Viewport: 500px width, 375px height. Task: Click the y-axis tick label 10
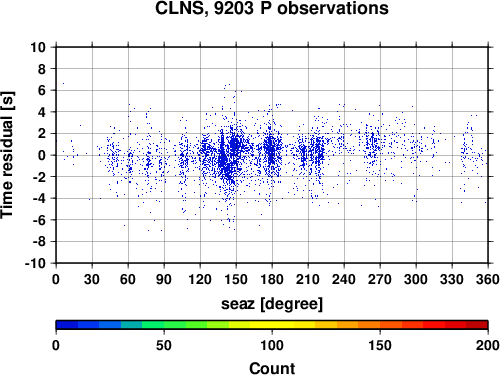(x=38, y=47)
